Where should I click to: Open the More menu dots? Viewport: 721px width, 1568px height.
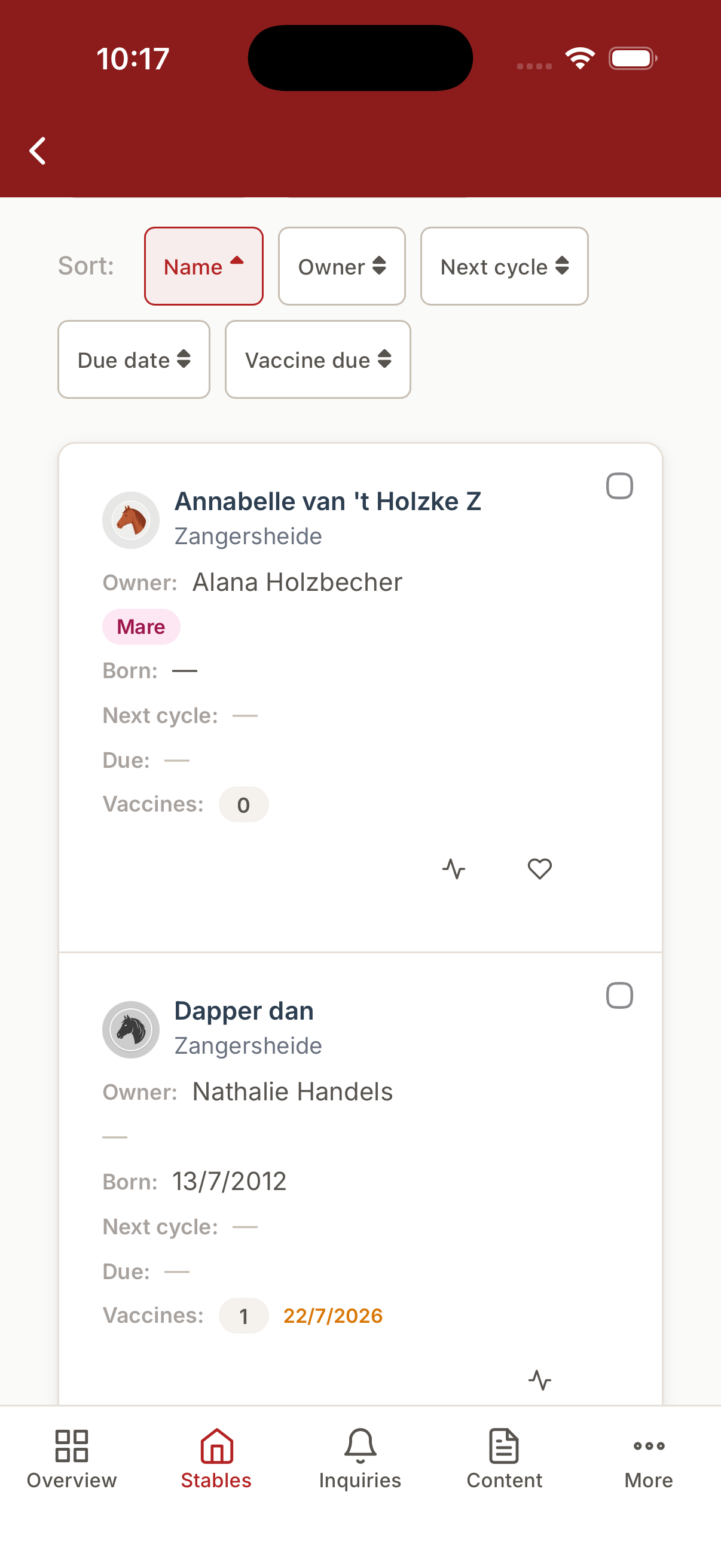point(649,1459)
